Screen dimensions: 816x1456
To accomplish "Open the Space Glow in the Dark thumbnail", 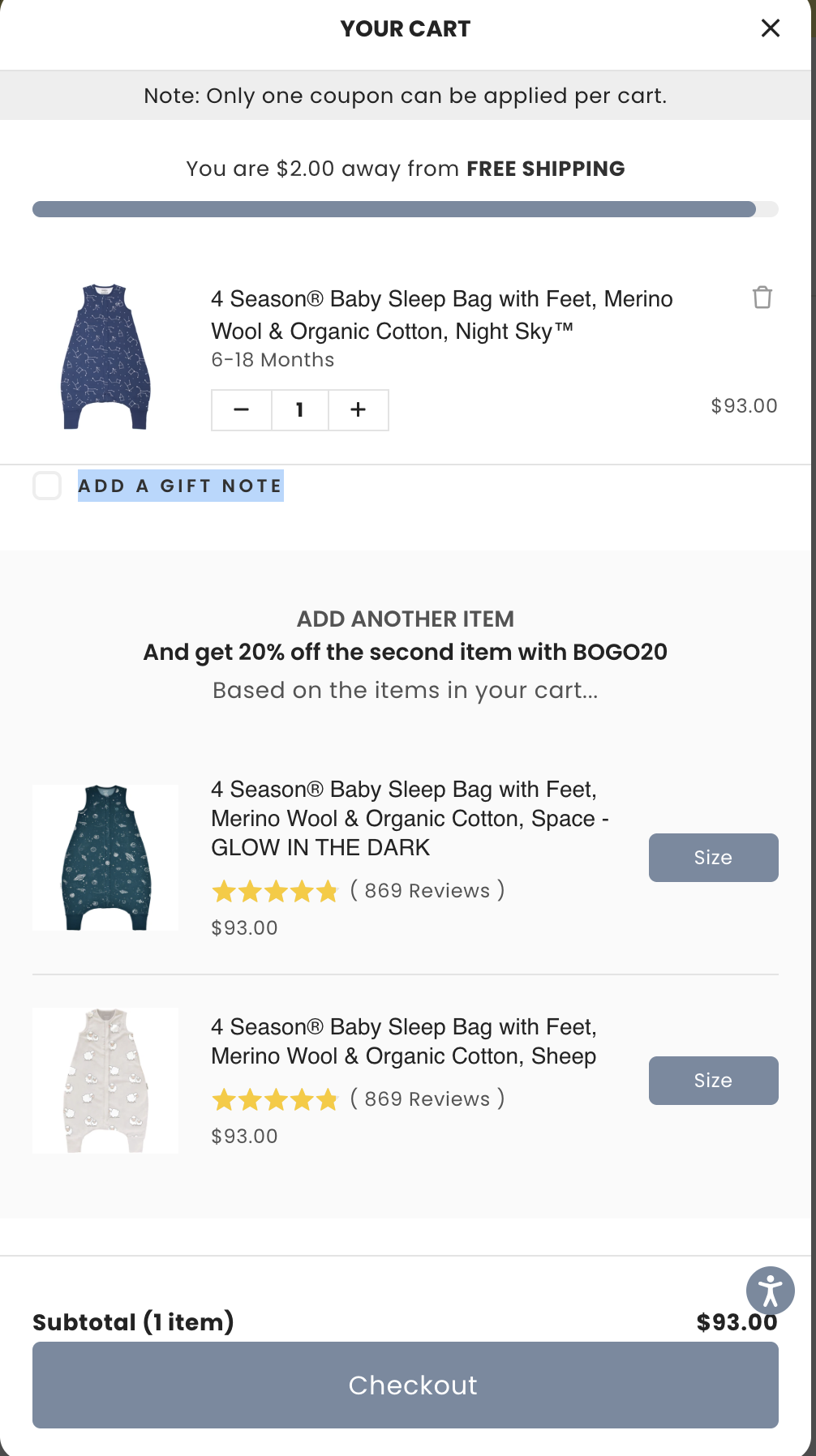I will (105, 858).
